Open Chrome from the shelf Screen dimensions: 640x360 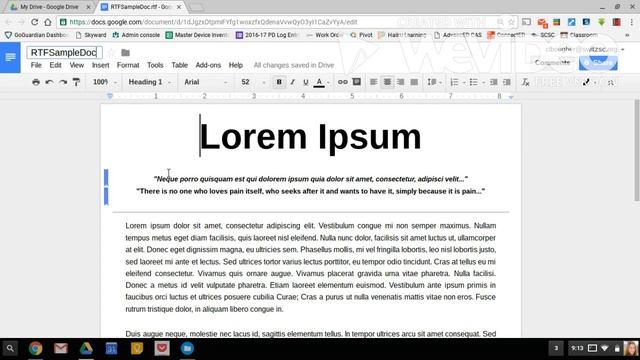click(x=36, y=348)
